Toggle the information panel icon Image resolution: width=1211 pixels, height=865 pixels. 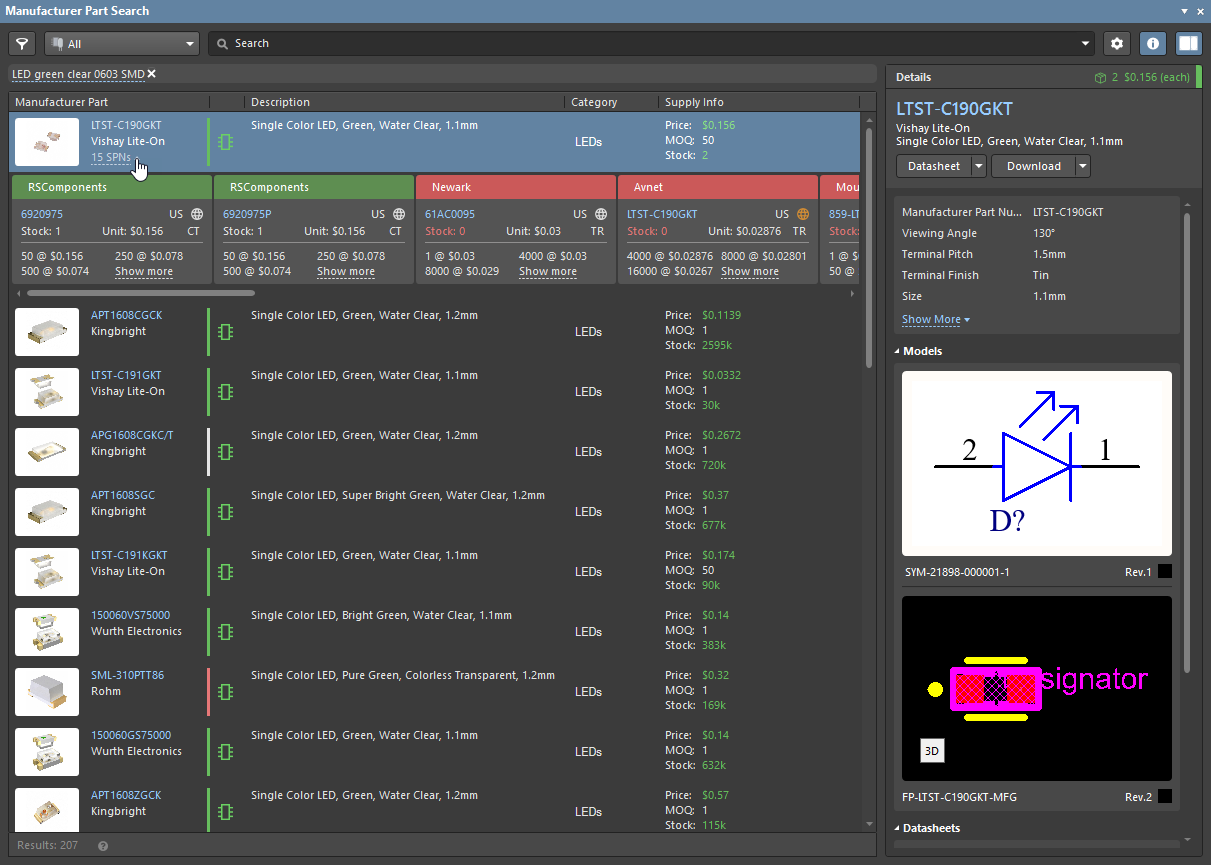click(x=1153, y=44)
